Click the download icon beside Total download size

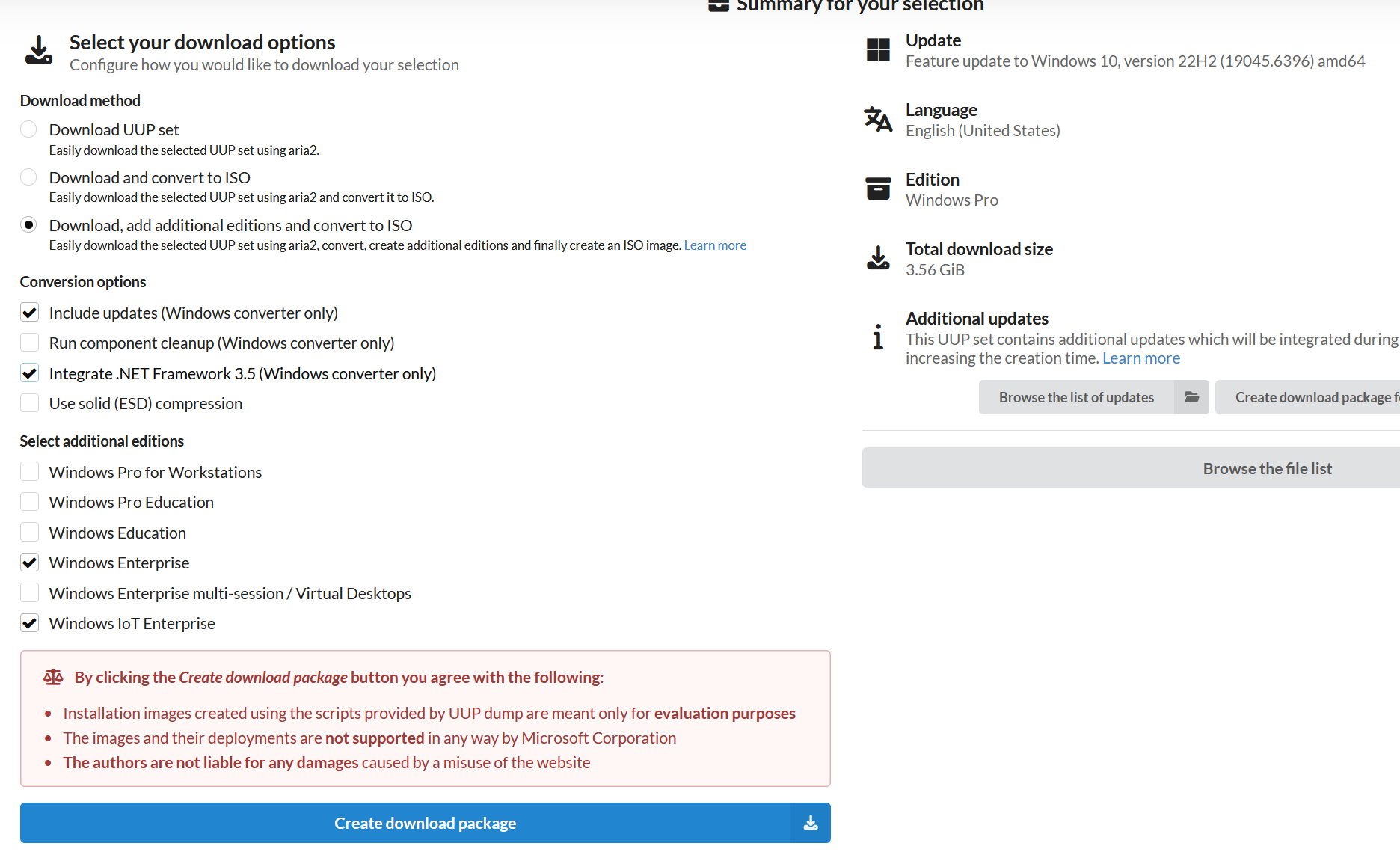(878, 258)
